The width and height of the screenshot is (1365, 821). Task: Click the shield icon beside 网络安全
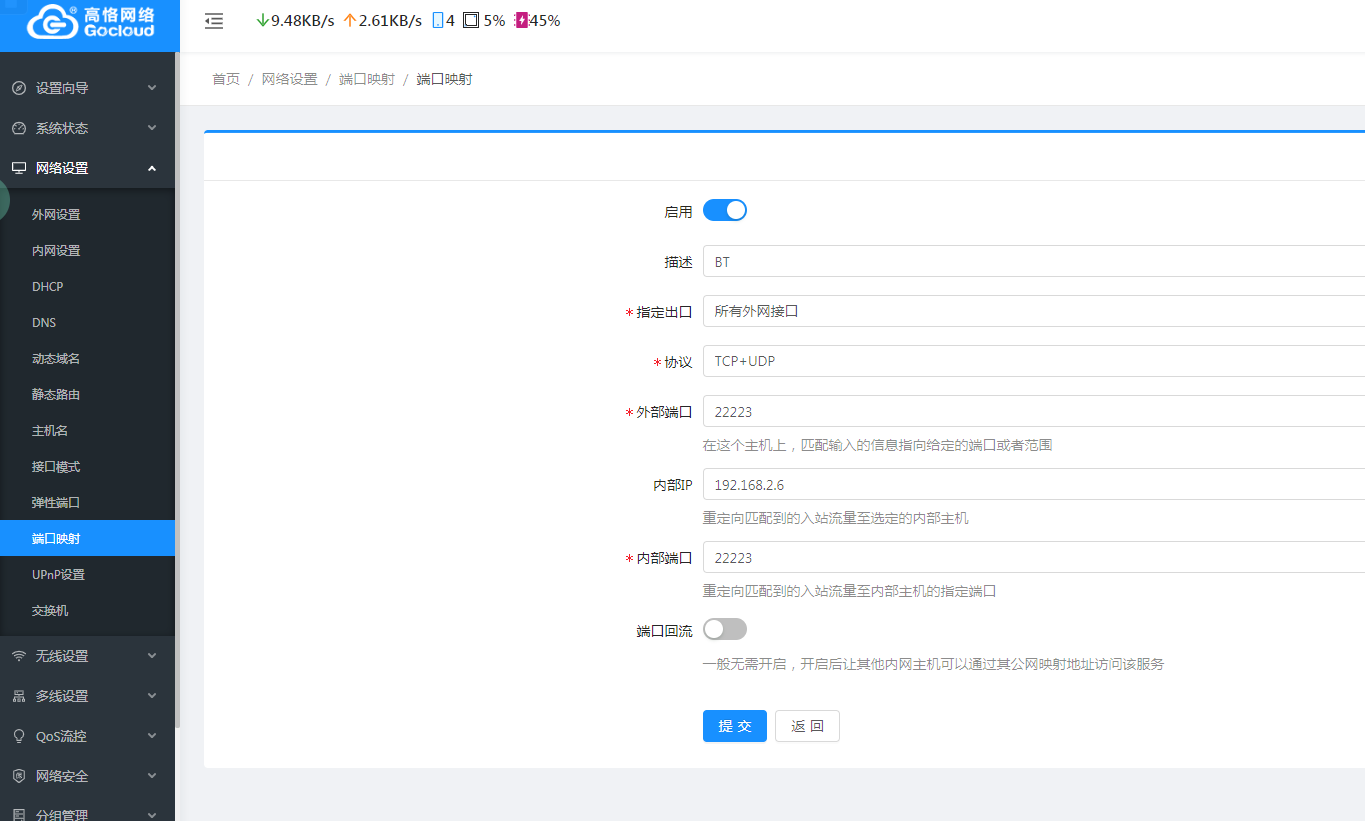(18, 776)
